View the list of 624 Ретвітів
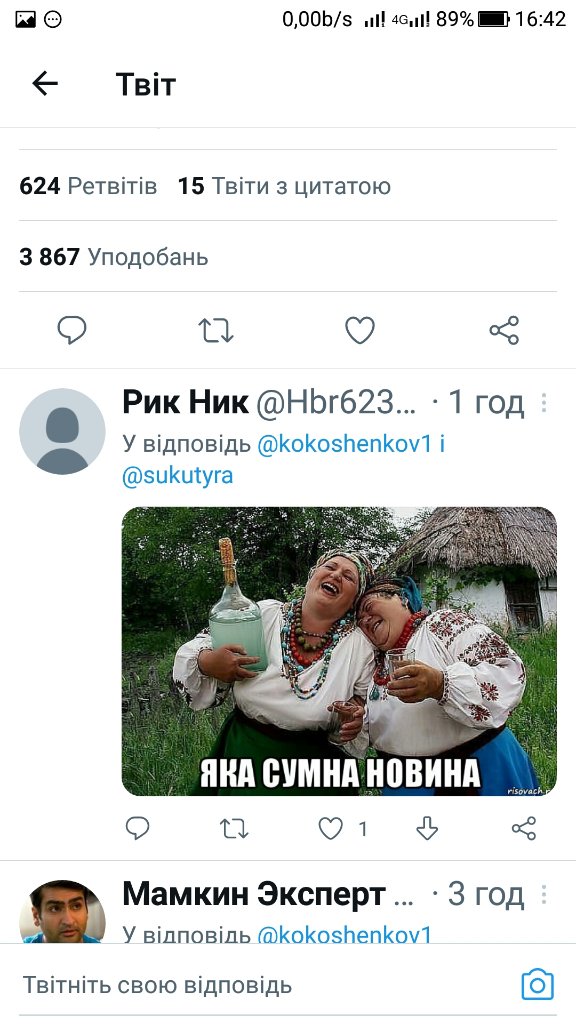This screenshot has height=1024, width=576. coord(88,186)
